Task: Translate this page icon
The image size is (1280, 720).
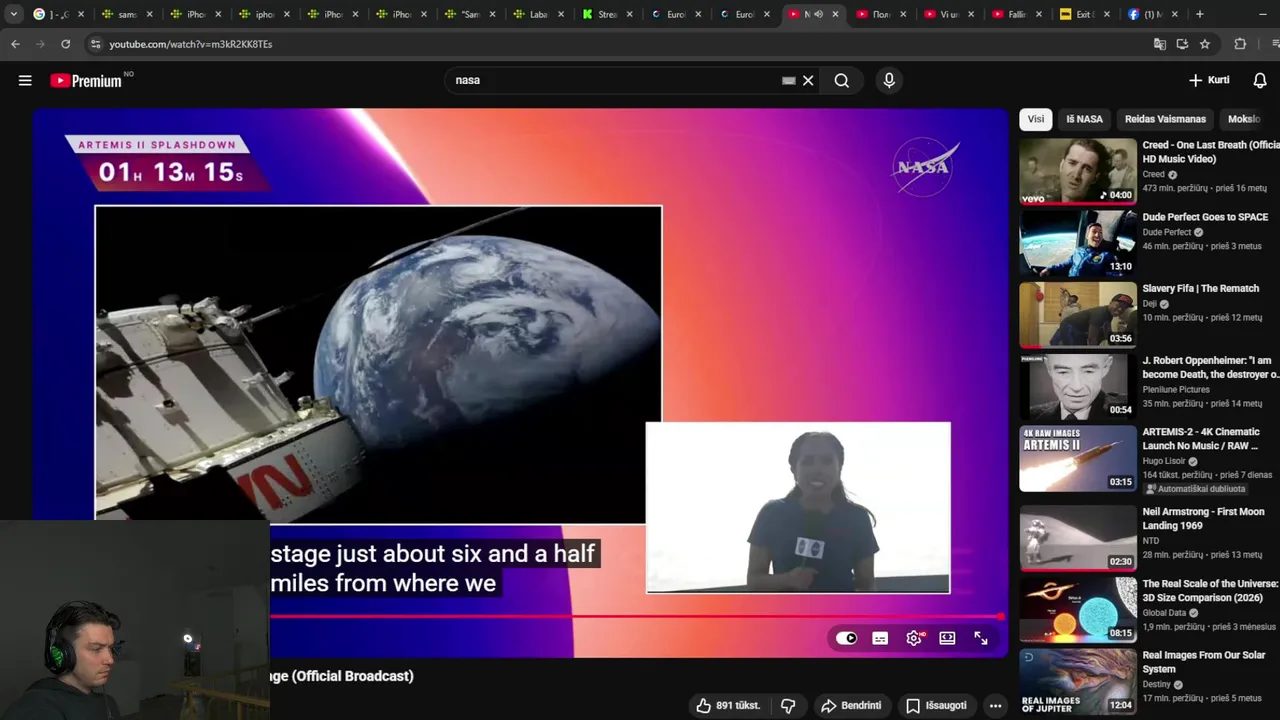Action: point(1160,44)
